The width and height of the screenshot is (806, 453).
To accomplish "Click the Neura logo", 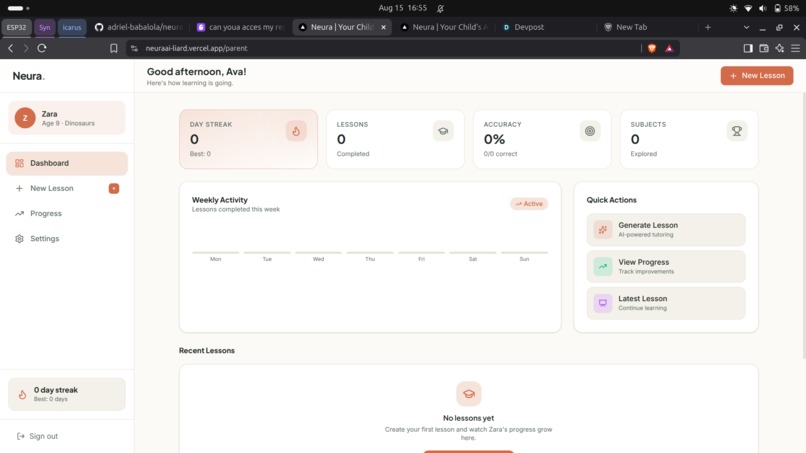I will (29, 76).
